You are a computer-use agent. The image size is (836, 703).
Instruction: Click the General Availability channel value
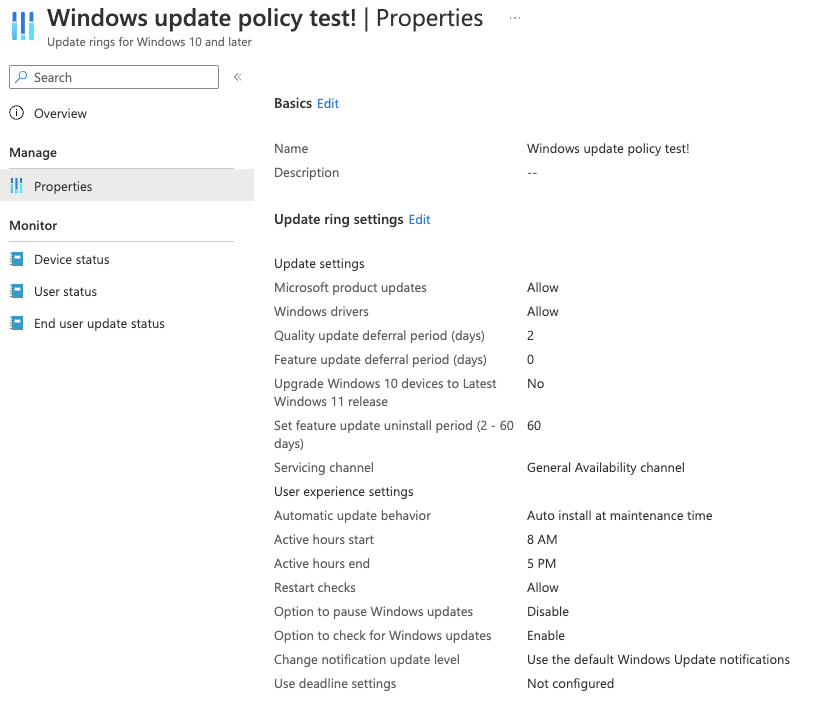605,468
